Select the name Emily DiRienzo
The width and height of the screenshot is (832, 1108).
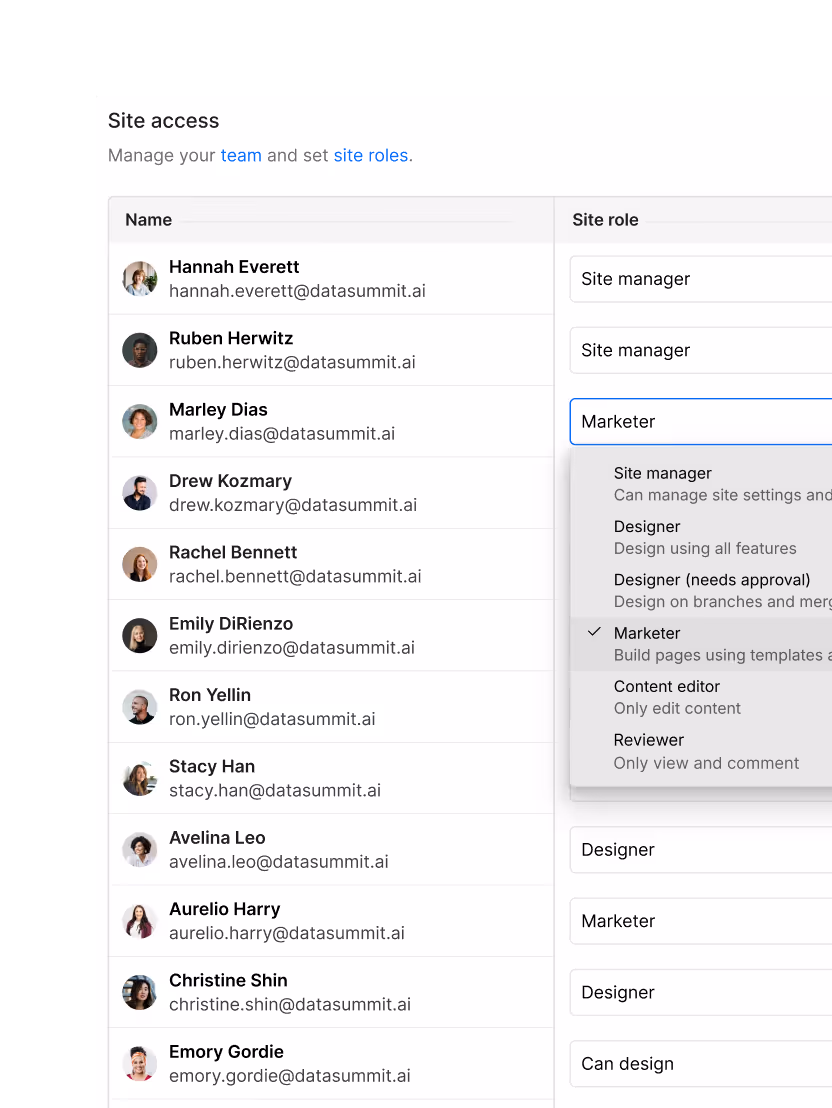point(231,624)
